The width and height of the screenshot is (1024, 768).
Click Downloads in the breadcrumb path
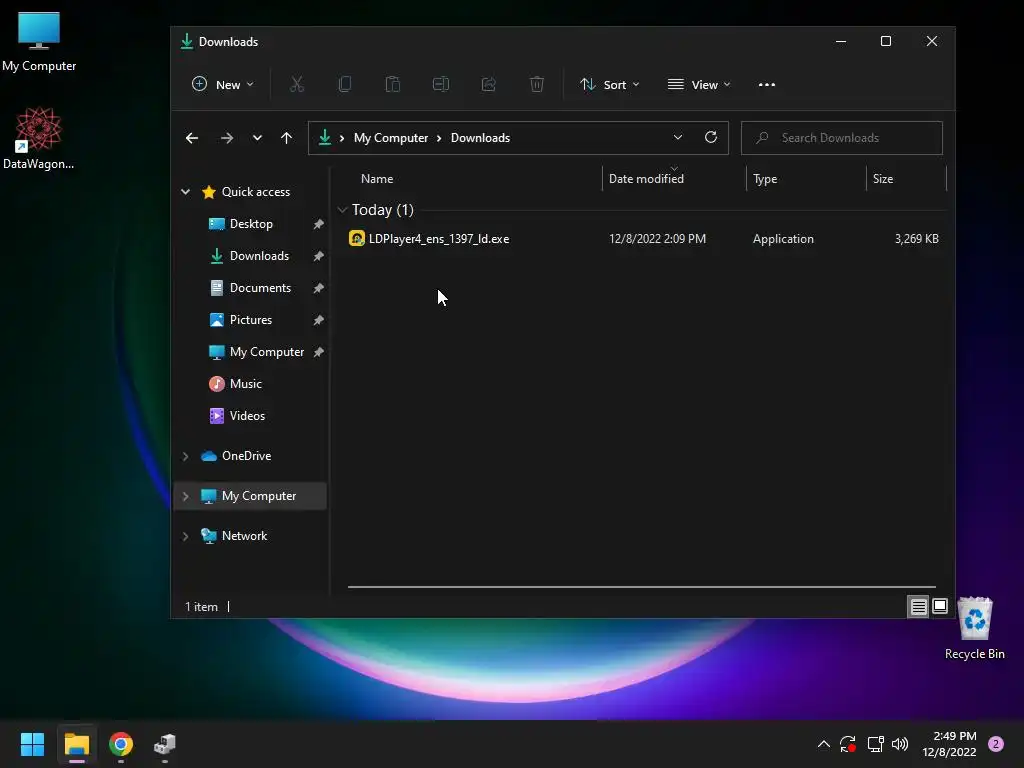(480, 138)
